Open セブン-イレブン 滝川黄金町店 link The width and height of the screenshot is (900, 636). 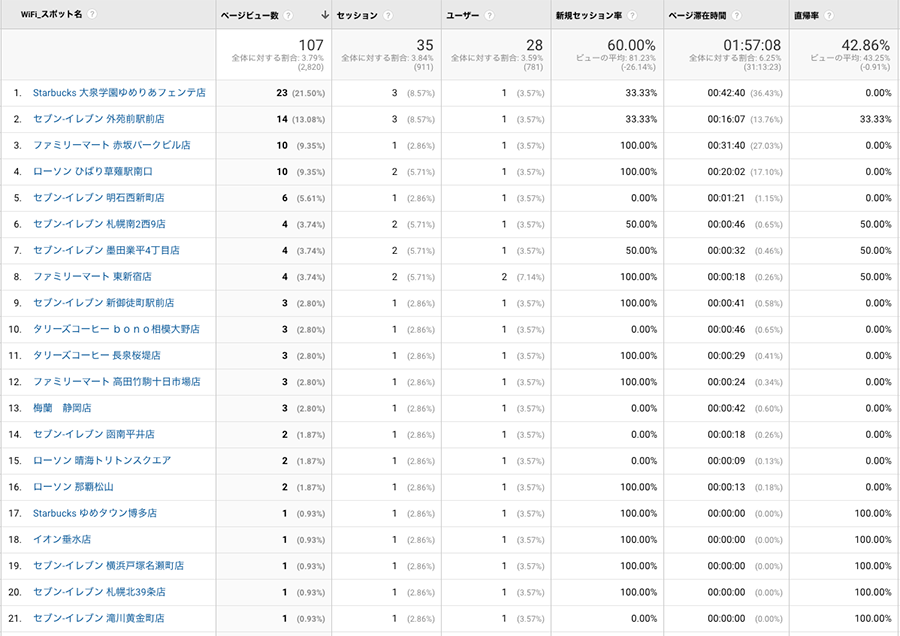tap(99, 619)
